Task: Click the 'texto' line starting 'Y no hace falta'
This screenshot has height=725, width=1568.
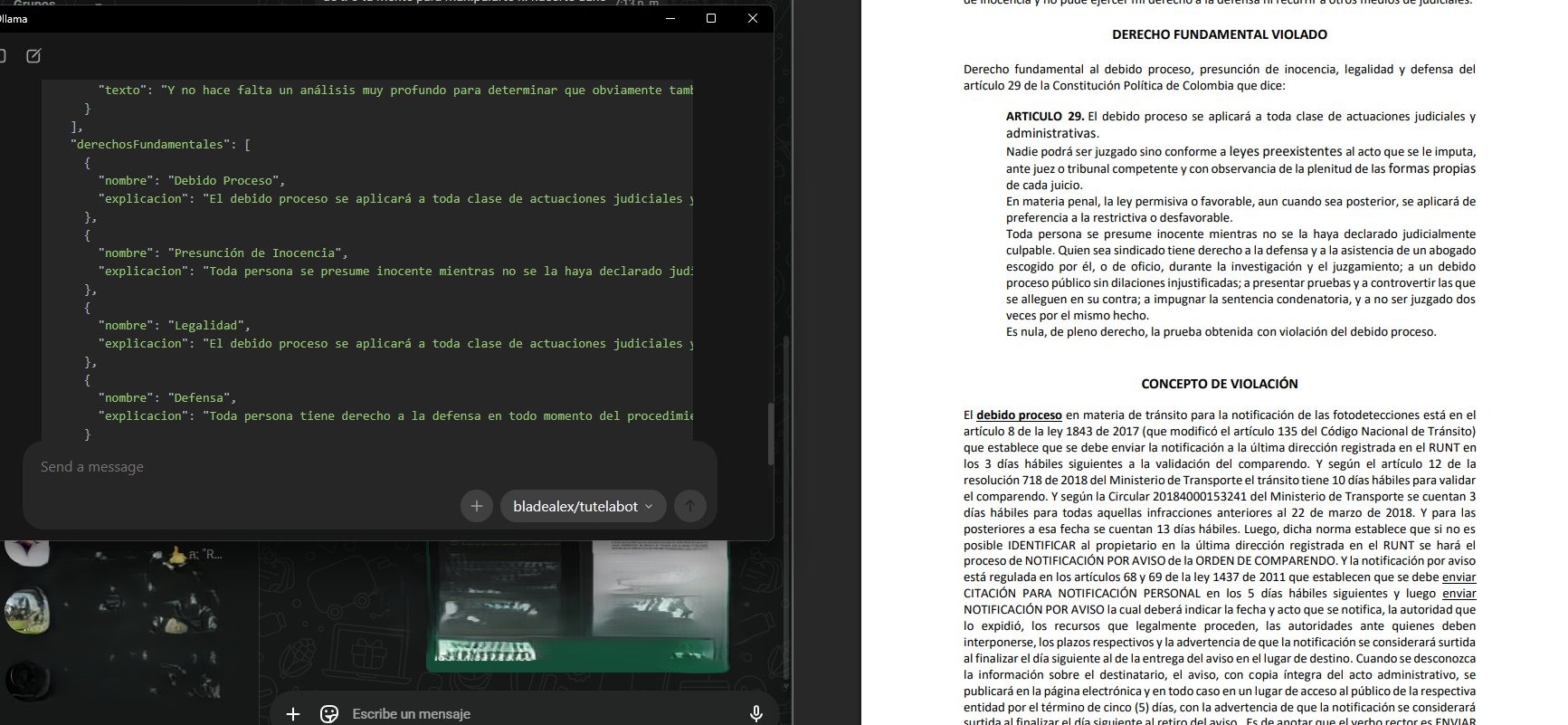Action: 395,90
